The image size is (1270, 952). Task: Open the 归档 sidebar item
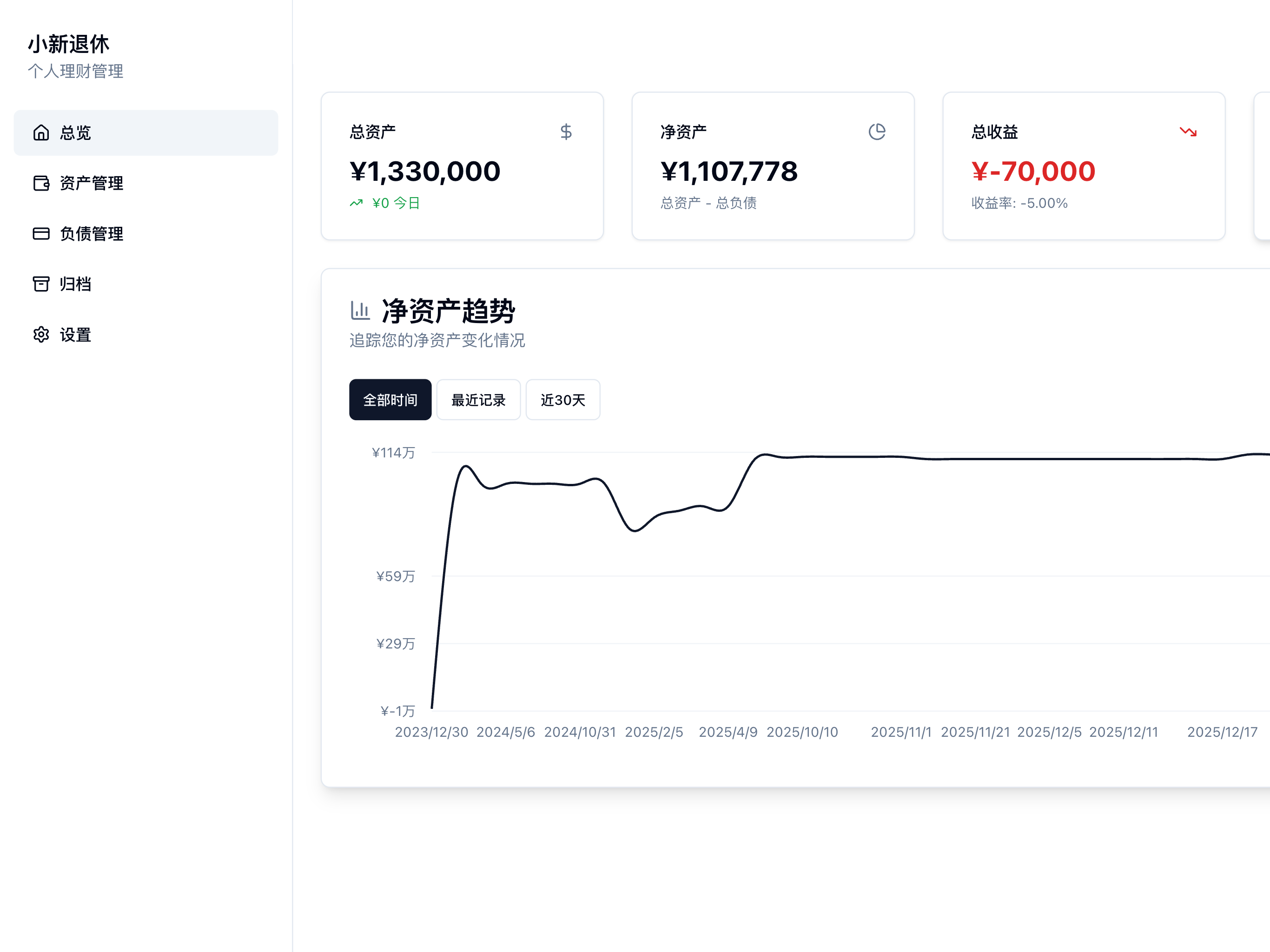point(75,284)
